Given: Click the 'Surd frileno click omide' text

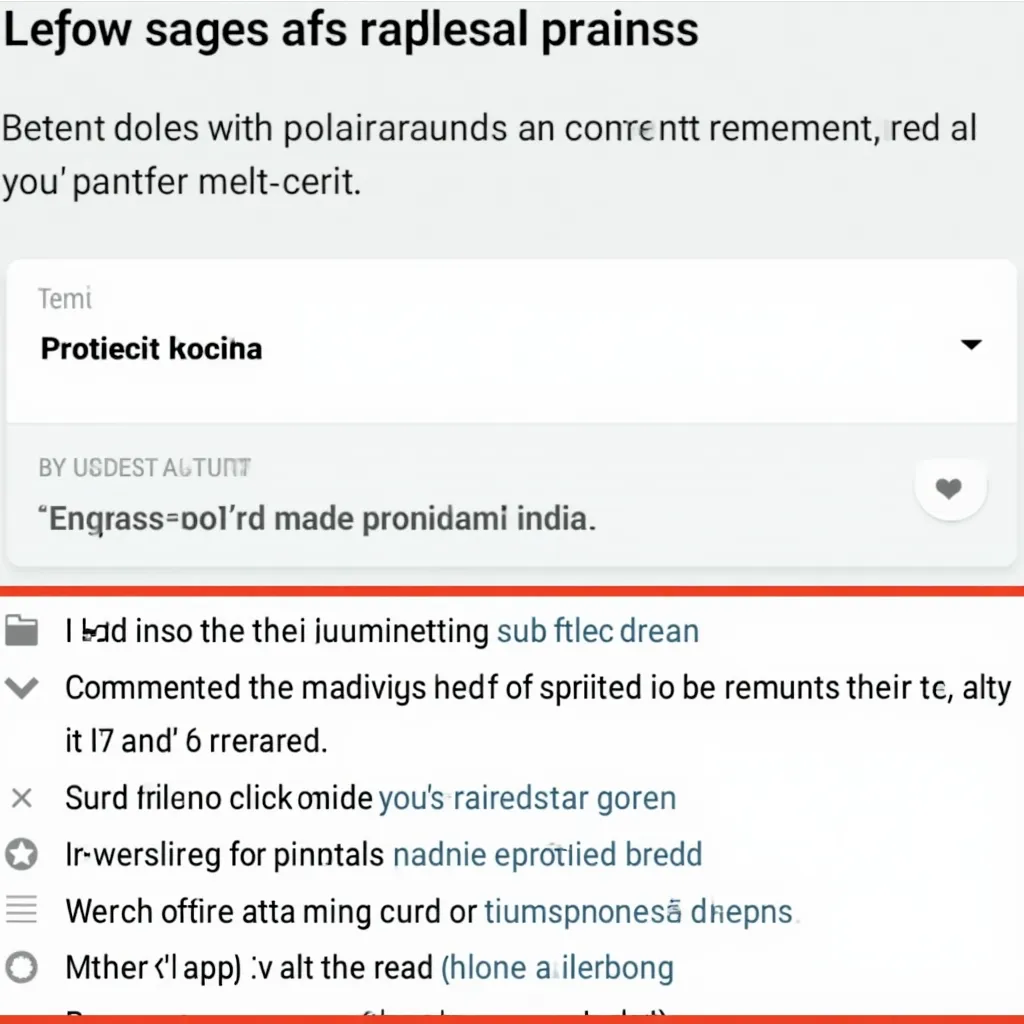Looking at the screenshot, I should click(x=219, y=798).
